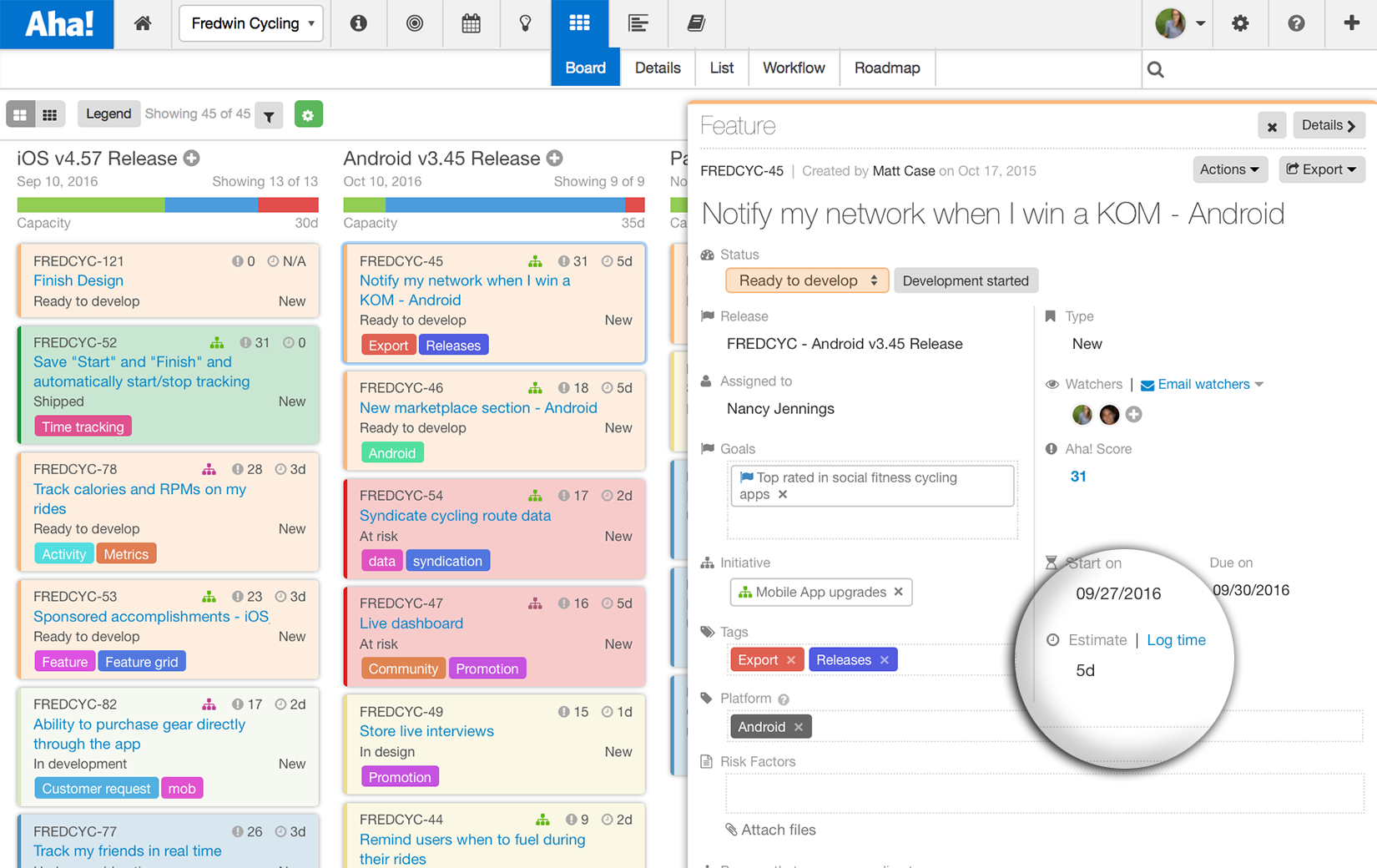Click the Aha! logo

(x=57, y=24)
